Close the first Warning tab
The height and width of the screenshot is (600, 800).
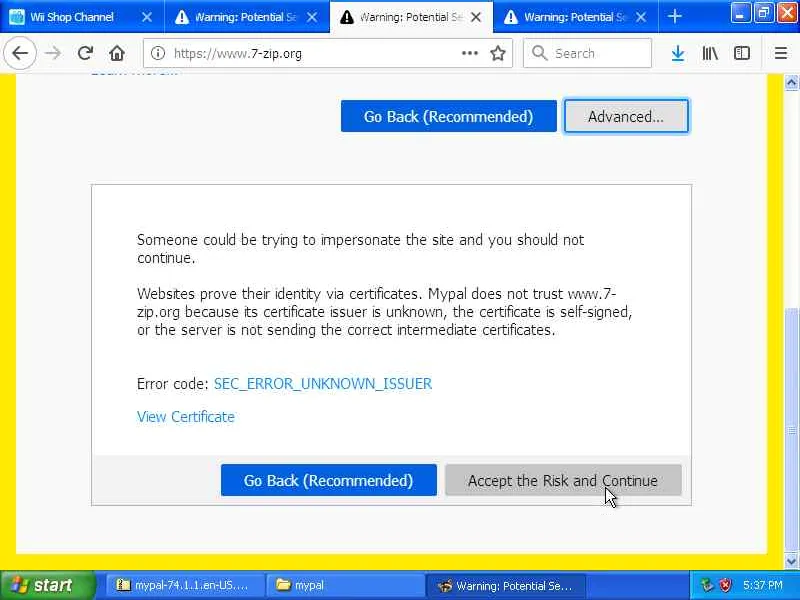(x=312, y=17)
